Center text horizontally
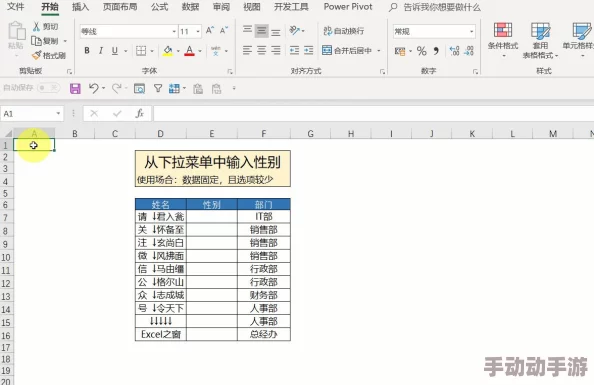 [x=261, y=50]
